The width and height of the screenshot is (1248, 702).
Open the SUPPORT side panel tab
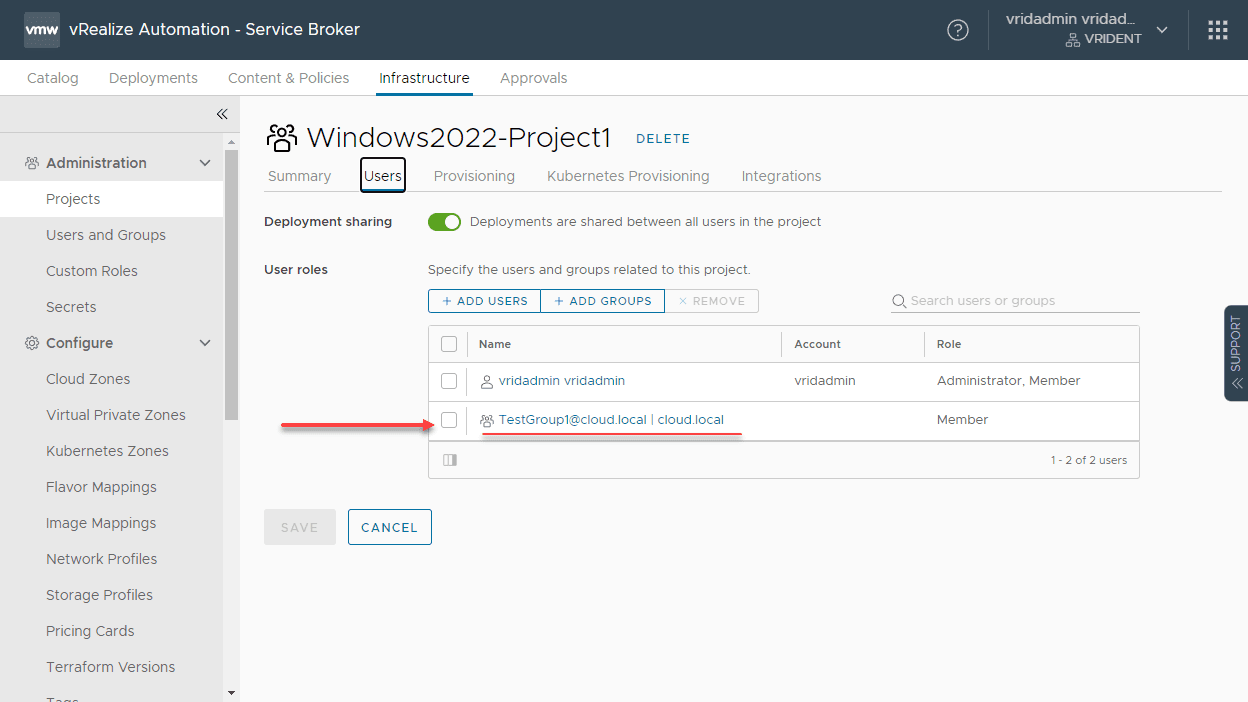click(x=1236, y=353)
